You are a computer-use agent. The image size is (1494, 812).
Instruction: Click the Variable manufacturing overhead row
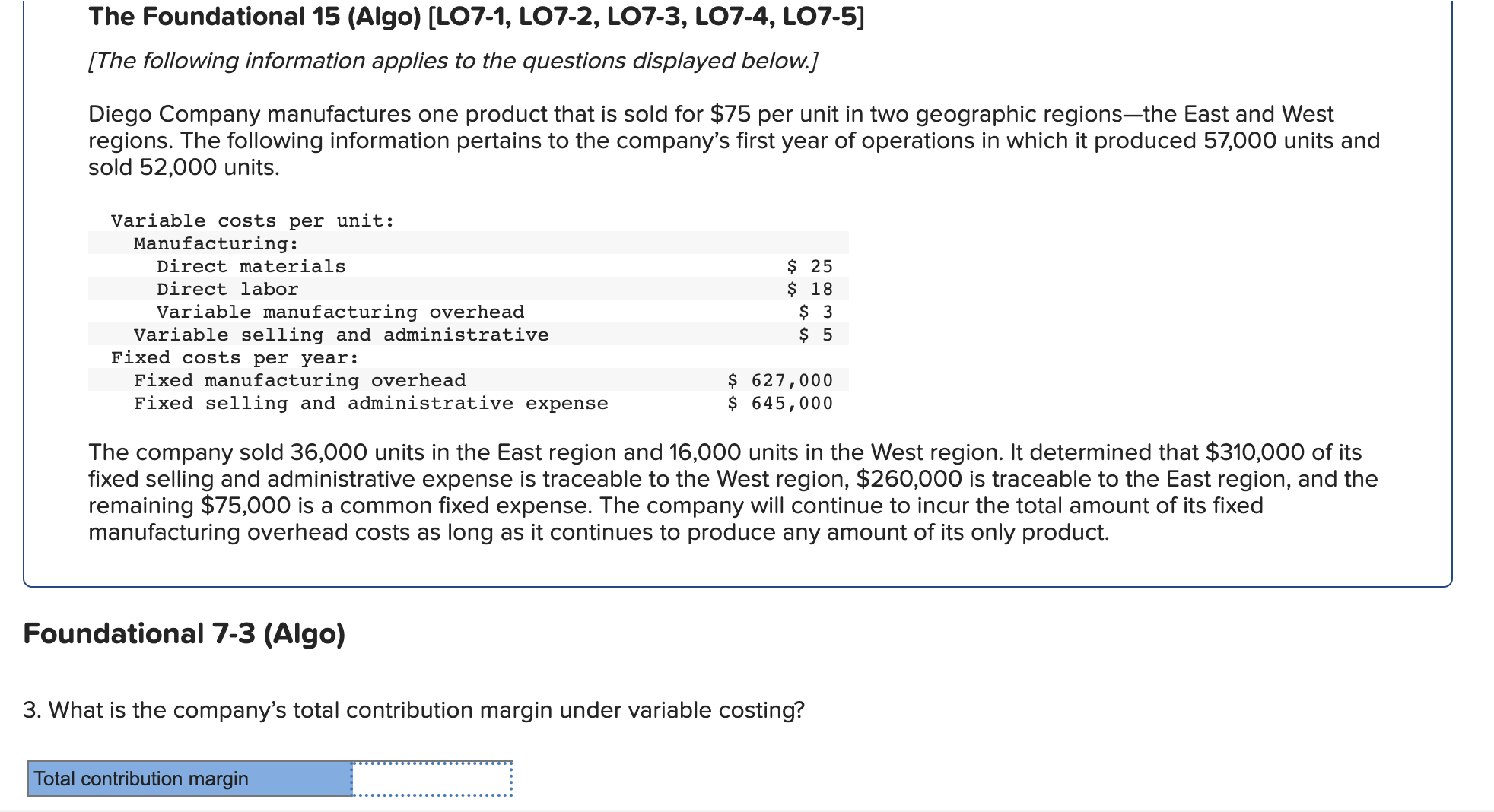pos(339,312)
